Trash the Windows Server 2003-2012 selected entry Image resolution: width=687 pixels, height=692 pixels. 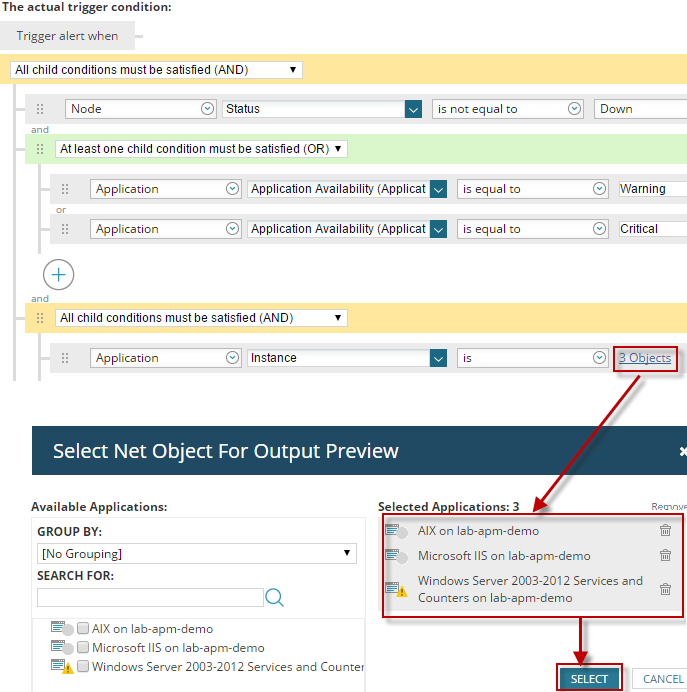click(x=665, y=589)
